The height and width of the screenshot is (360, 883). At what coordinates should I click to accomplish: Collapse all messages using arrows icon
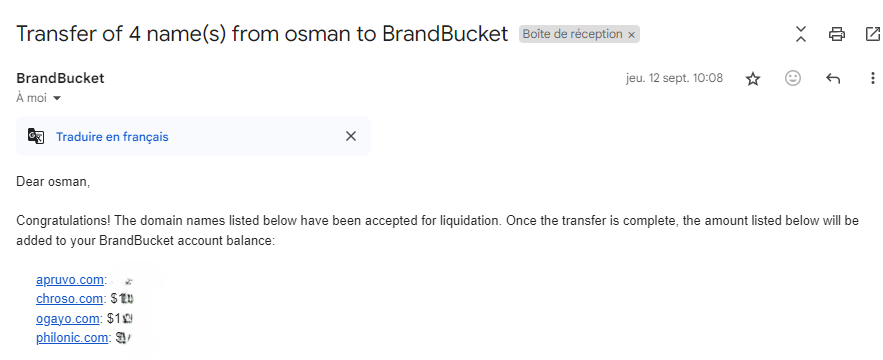(x=801, y=34)
